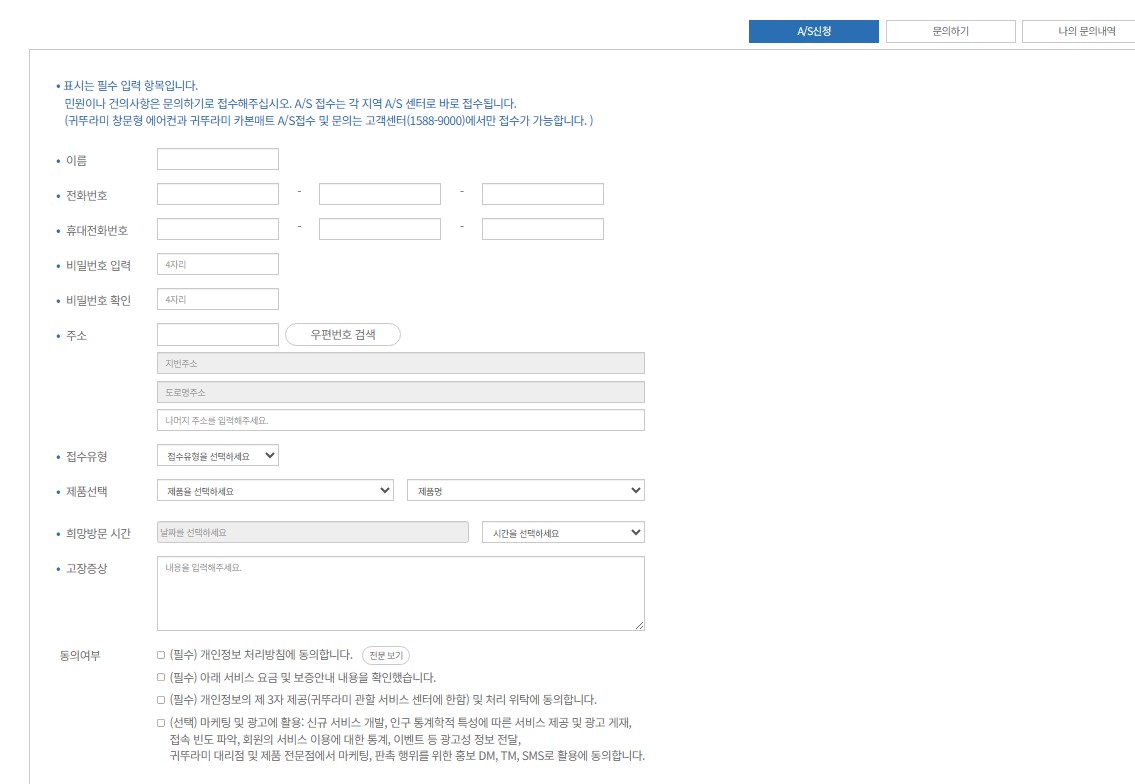The width and height of the screenshot is (1135, 784).
Task: Switch to the 문의하기 tab
Action: click(x=948, y=31)
